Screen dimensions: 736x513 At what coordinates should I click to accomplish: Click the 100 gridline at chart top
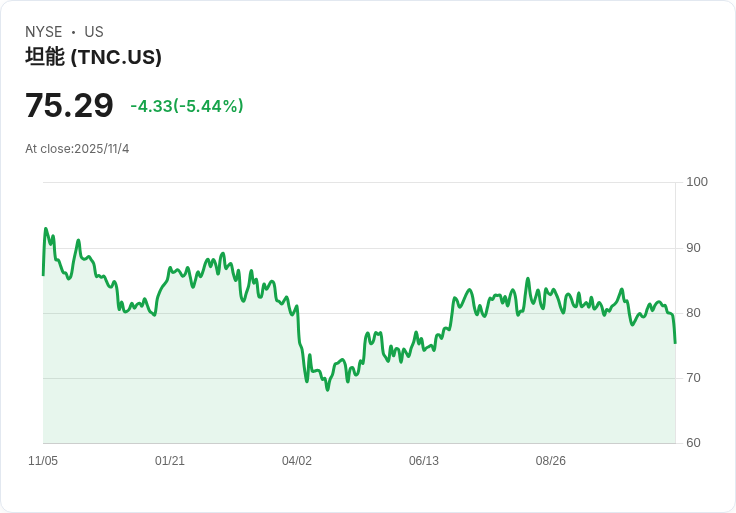coord(358,183)
